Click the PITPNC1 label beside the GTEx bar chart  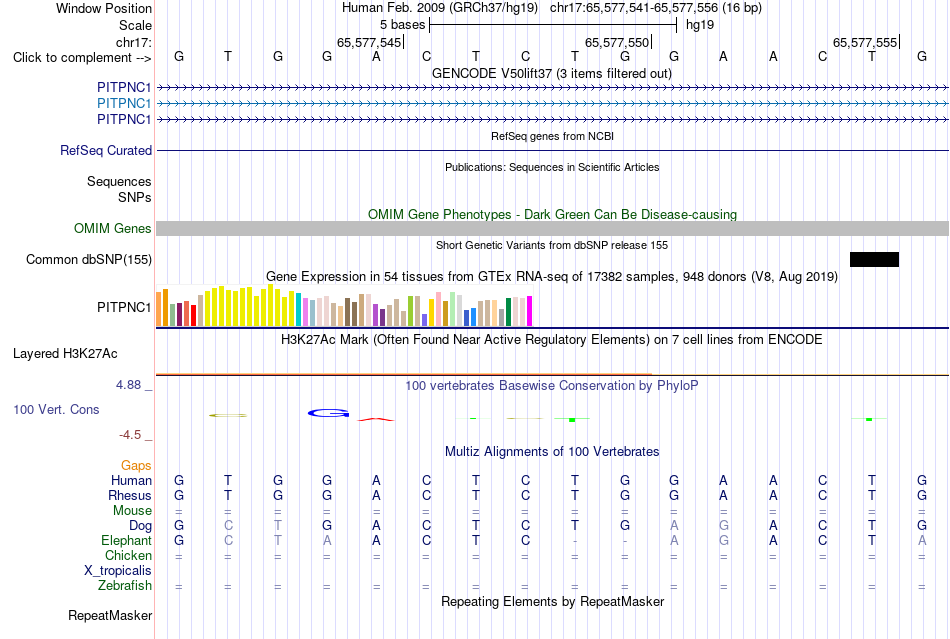click(124, 308)
